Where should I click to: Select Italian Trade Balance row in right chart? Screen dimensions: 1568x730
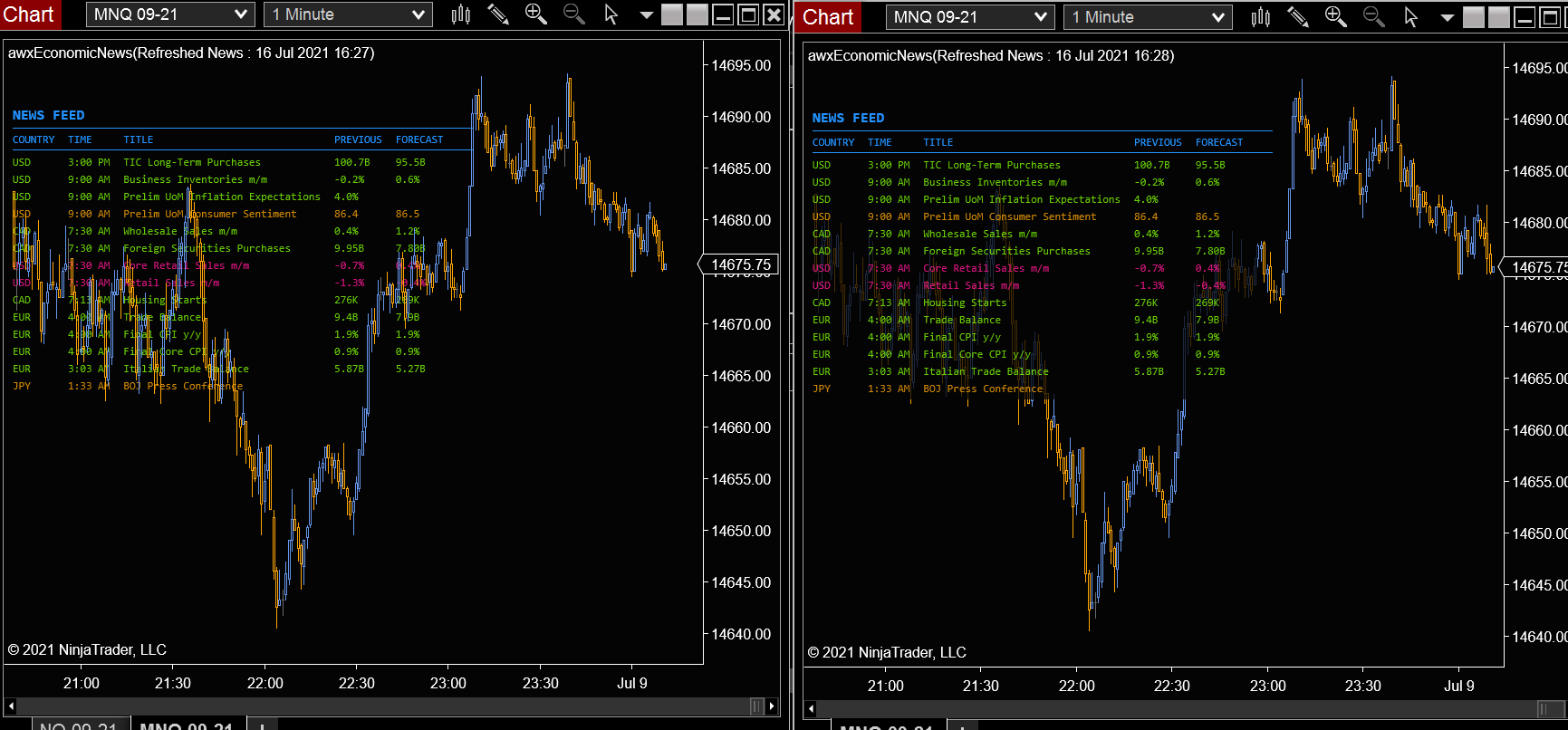coord(1019,371)
